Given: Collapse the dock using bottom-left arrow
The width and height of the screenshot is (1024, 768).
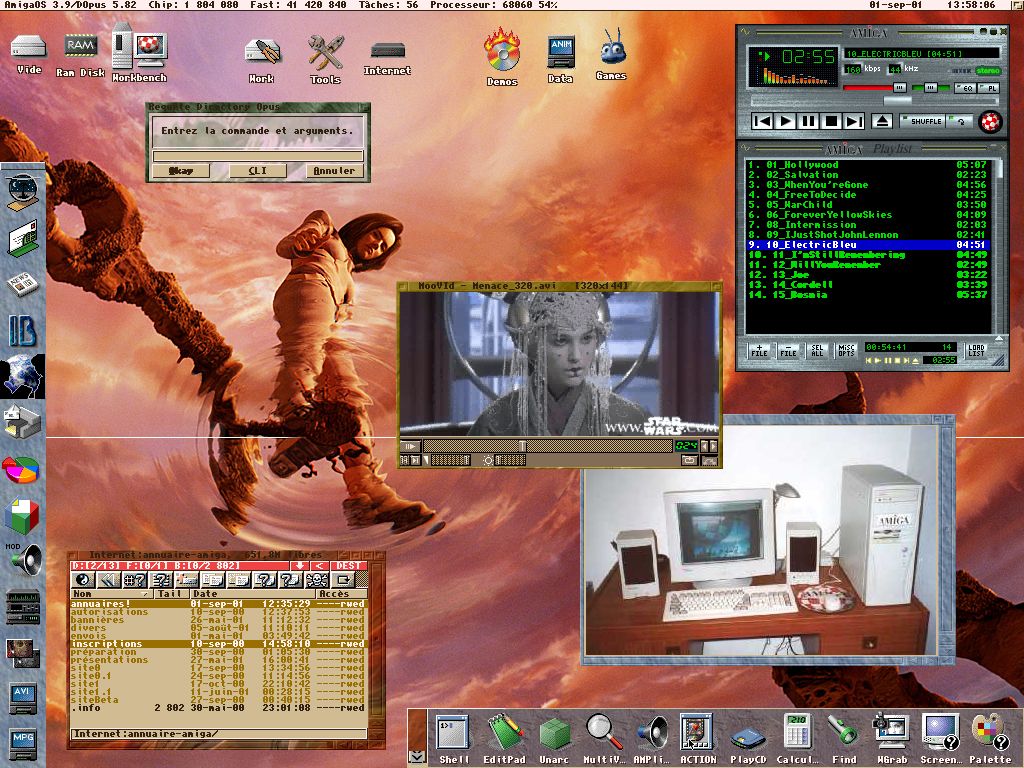Looking at the screenshot, I should tap(417, 757).
